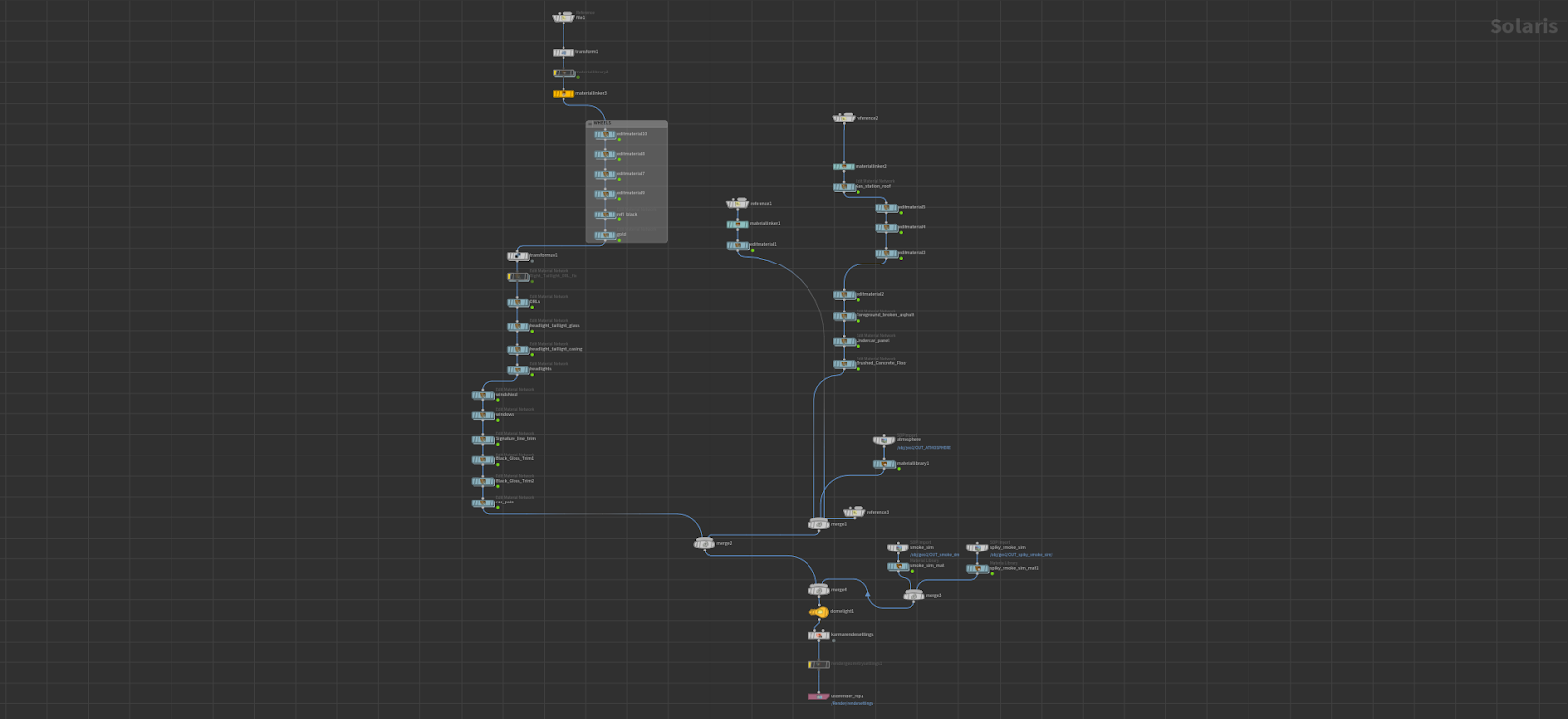The width and height of the screenshot is (1568, 719).
Task: Click the atmosphere SOP import node
Action: point(884,441)
